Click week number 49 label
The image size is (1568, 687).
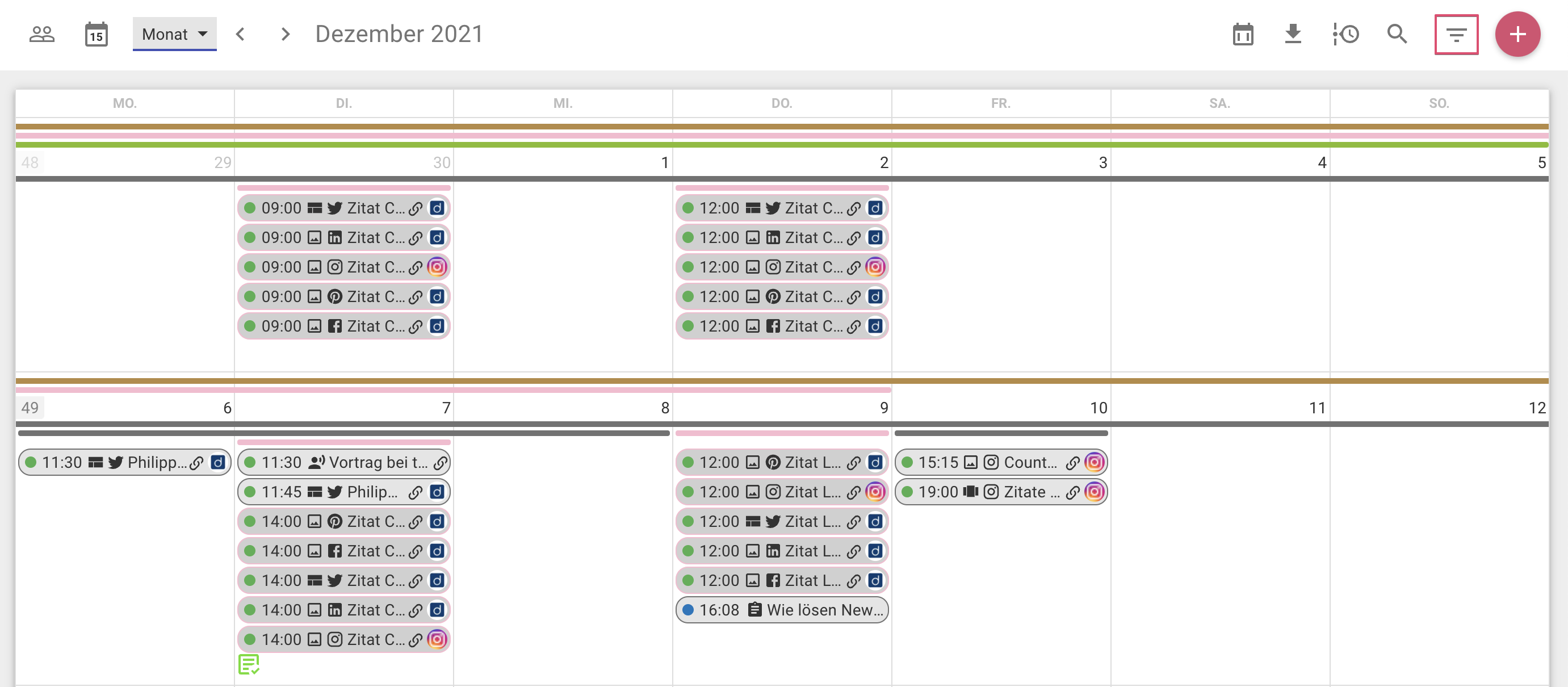pos(30,408)
